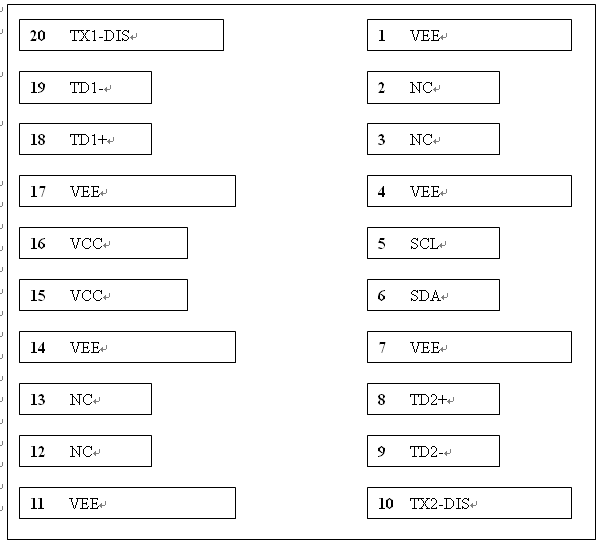Click the pin 17 VEE box
The image size is (603, 543).
tap(127, 191)
